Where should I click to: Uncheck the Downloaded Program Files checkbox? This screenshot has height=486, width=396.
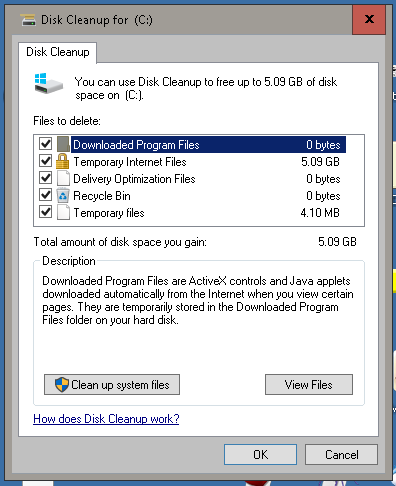(x=45, y=144)
